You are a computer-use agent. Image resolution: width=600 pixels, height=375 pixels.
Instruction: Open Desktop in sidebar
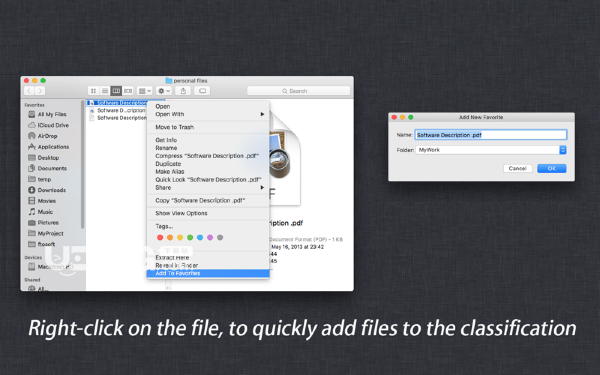pyautogui.click(x=48, y=158)
